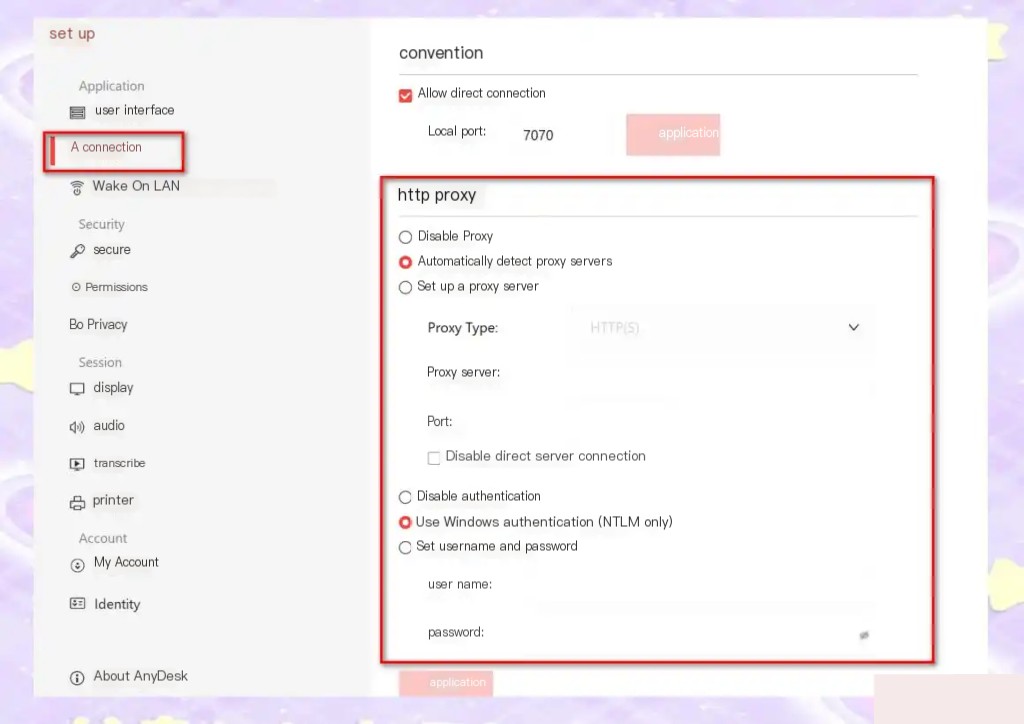Select Disable authentication radio button
The image size is (1024, 724).
[x=405, y=497]
